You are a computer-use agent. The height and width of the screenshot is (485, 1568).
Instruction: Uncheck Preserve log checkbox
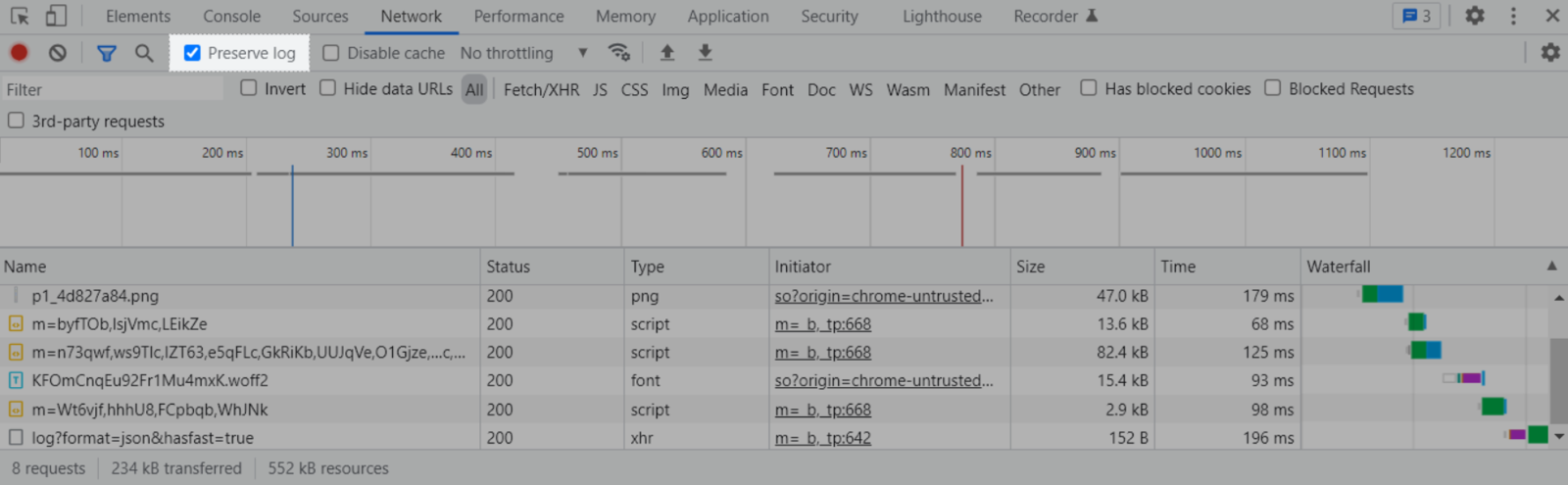(192, 53)
